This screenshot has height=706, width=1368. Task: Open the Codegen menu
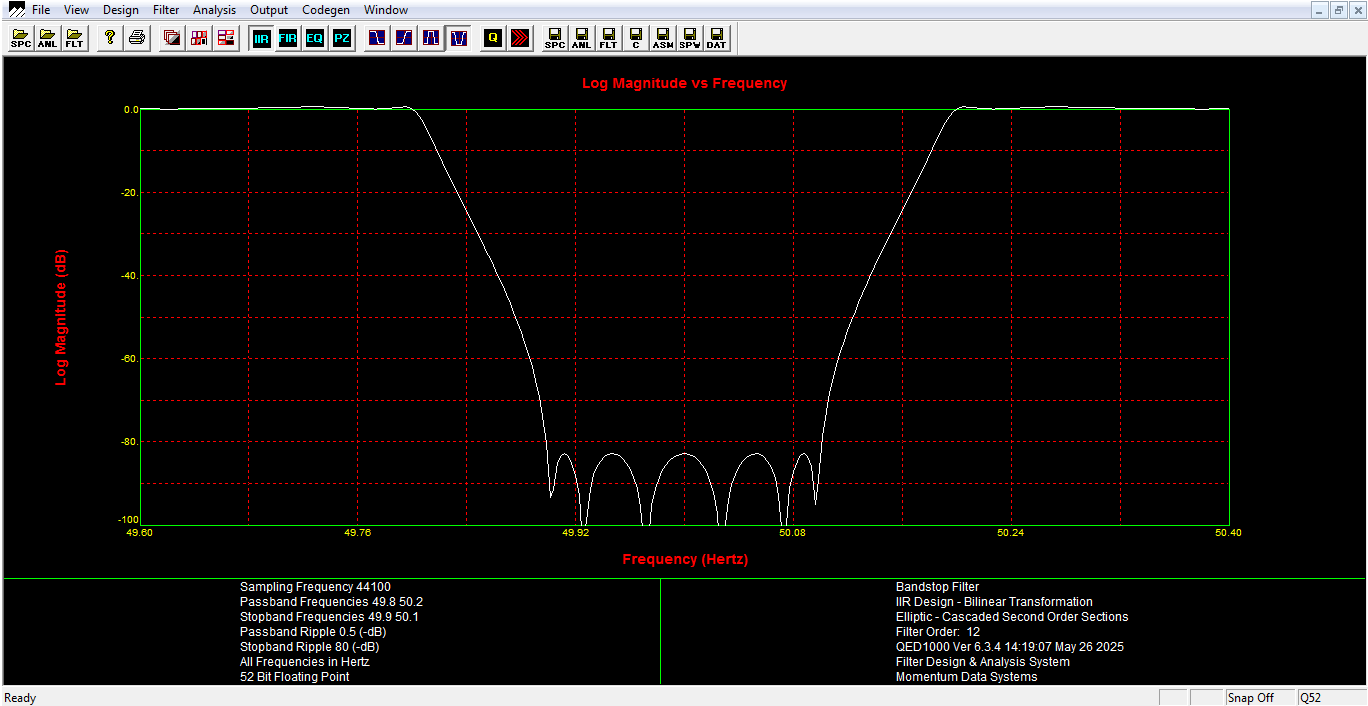[x=326, y=10]
